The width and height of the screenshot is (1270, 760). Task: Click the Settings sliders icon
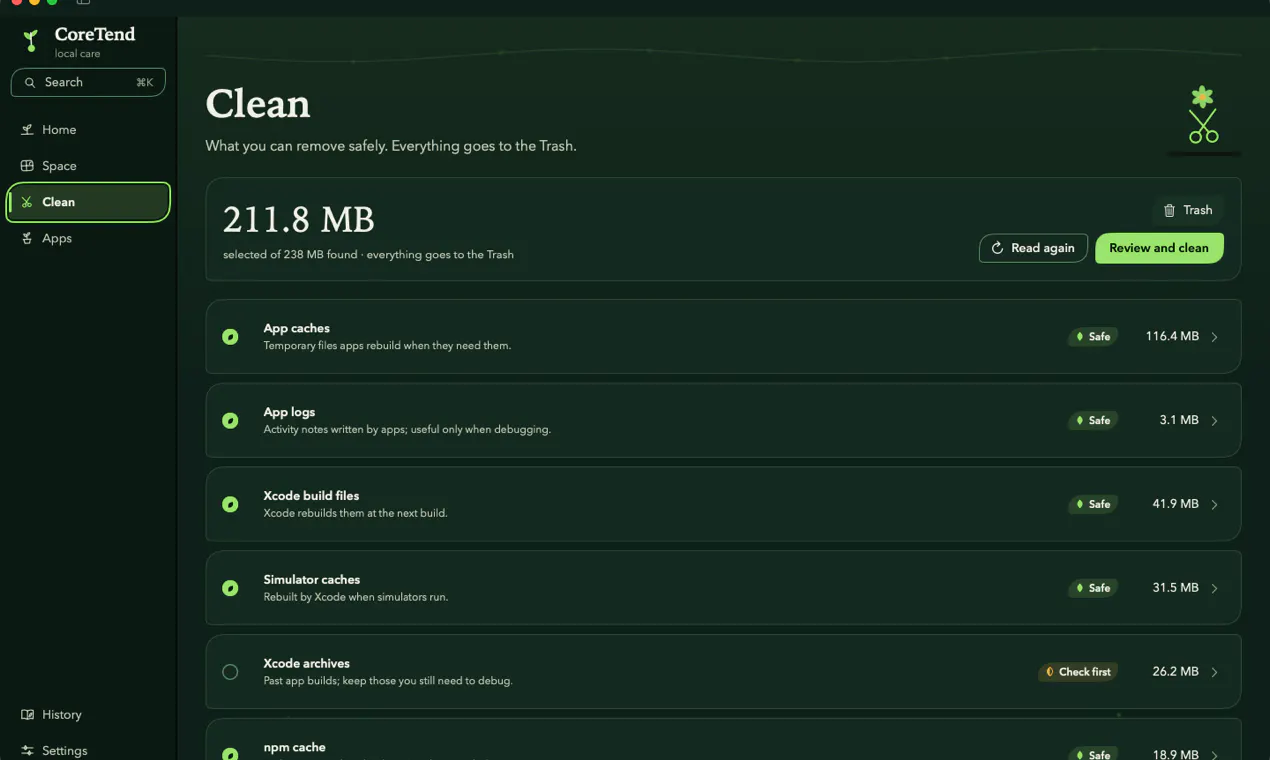(27, 751)
